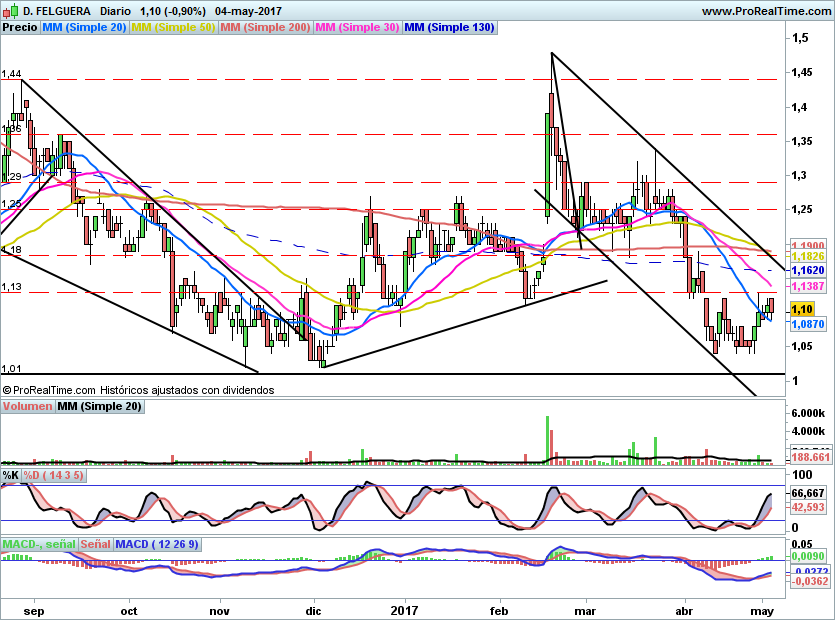Select the MM (Simple 20) price label
This screenshot has height=620, width=835.
84,28
